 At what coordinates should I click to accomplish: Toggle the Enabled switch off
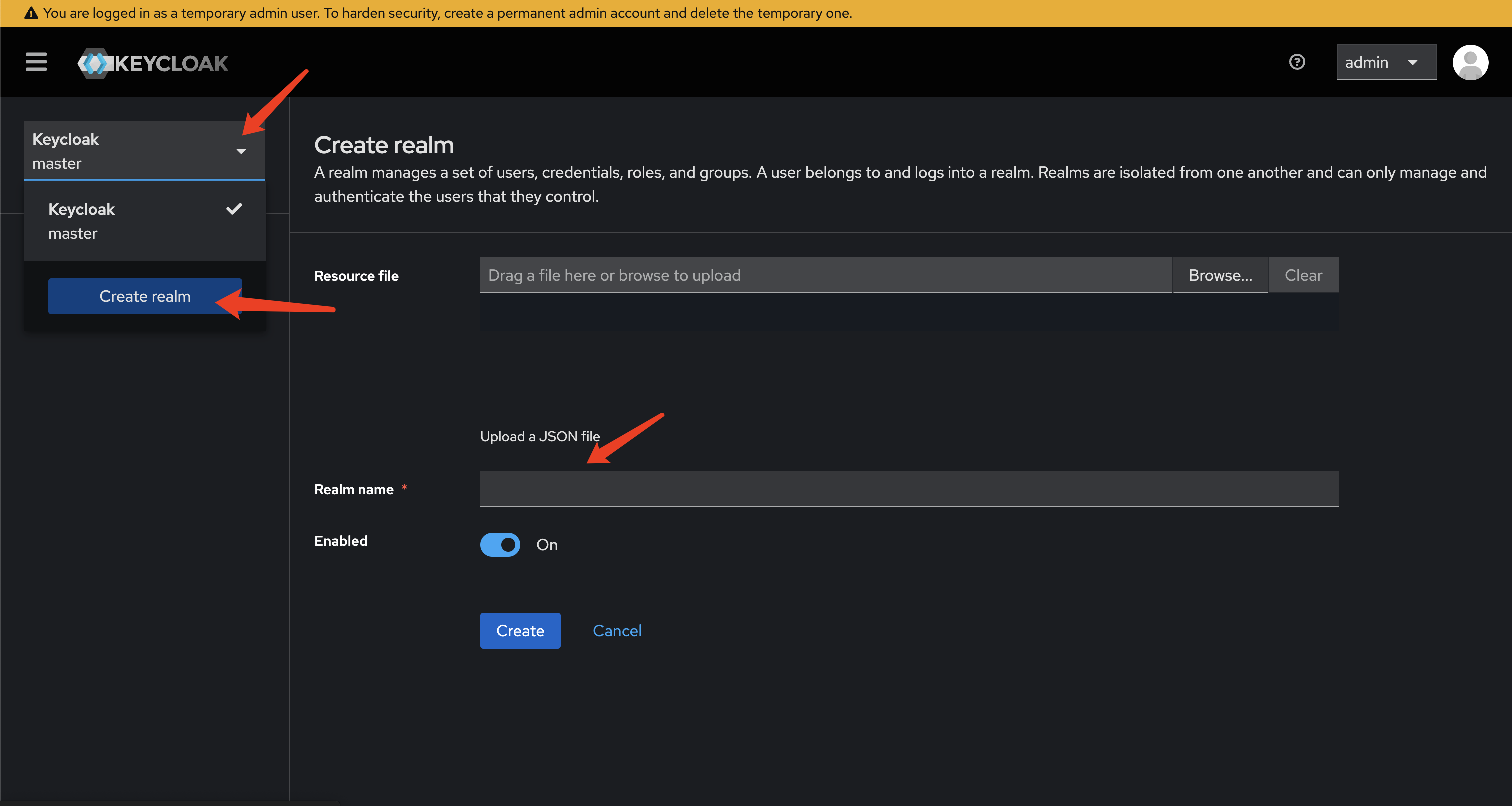[x=500, y=545]
